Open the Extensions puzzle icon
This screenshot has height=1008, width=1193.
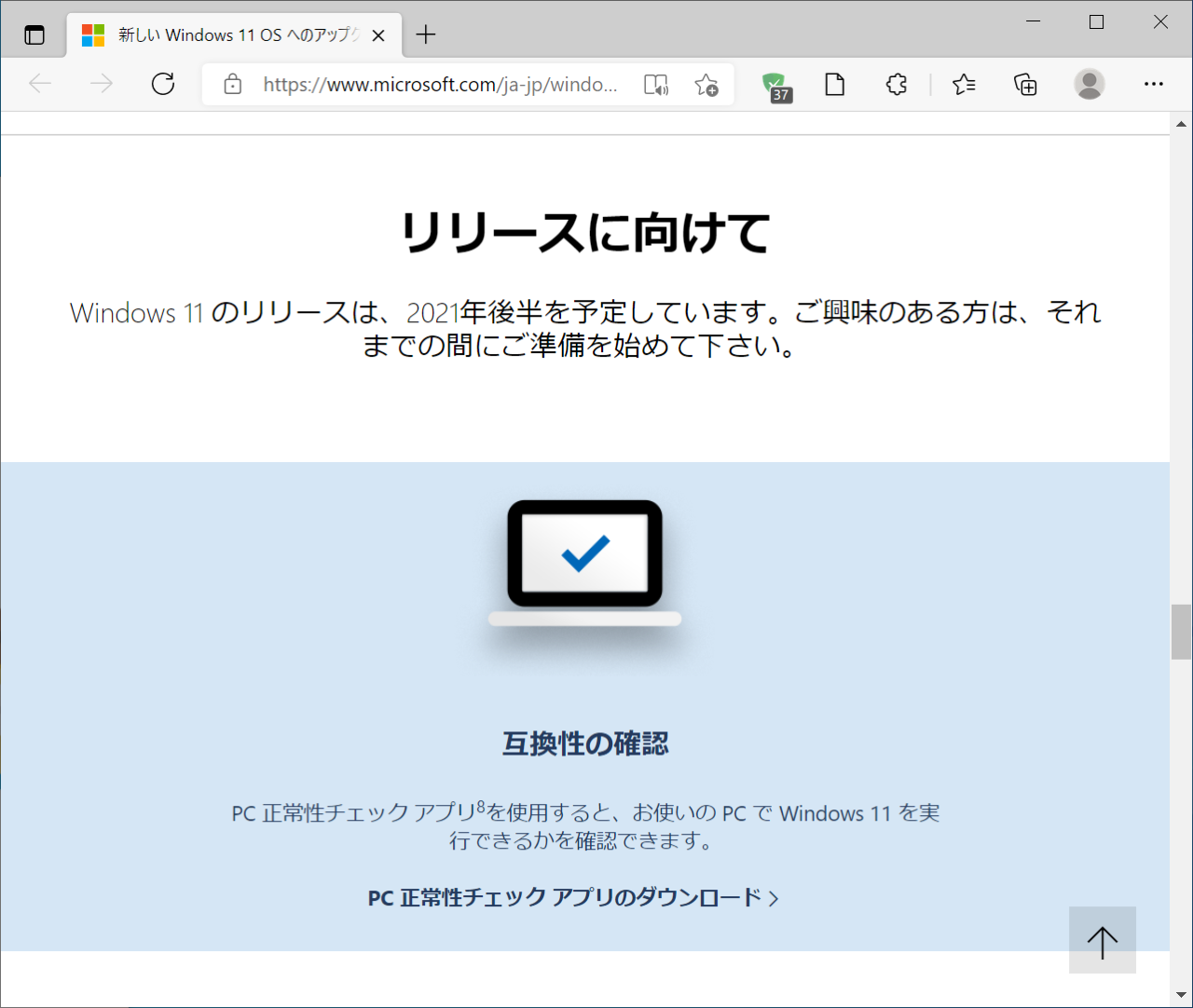pyautogui.click(x=897, y=85)
